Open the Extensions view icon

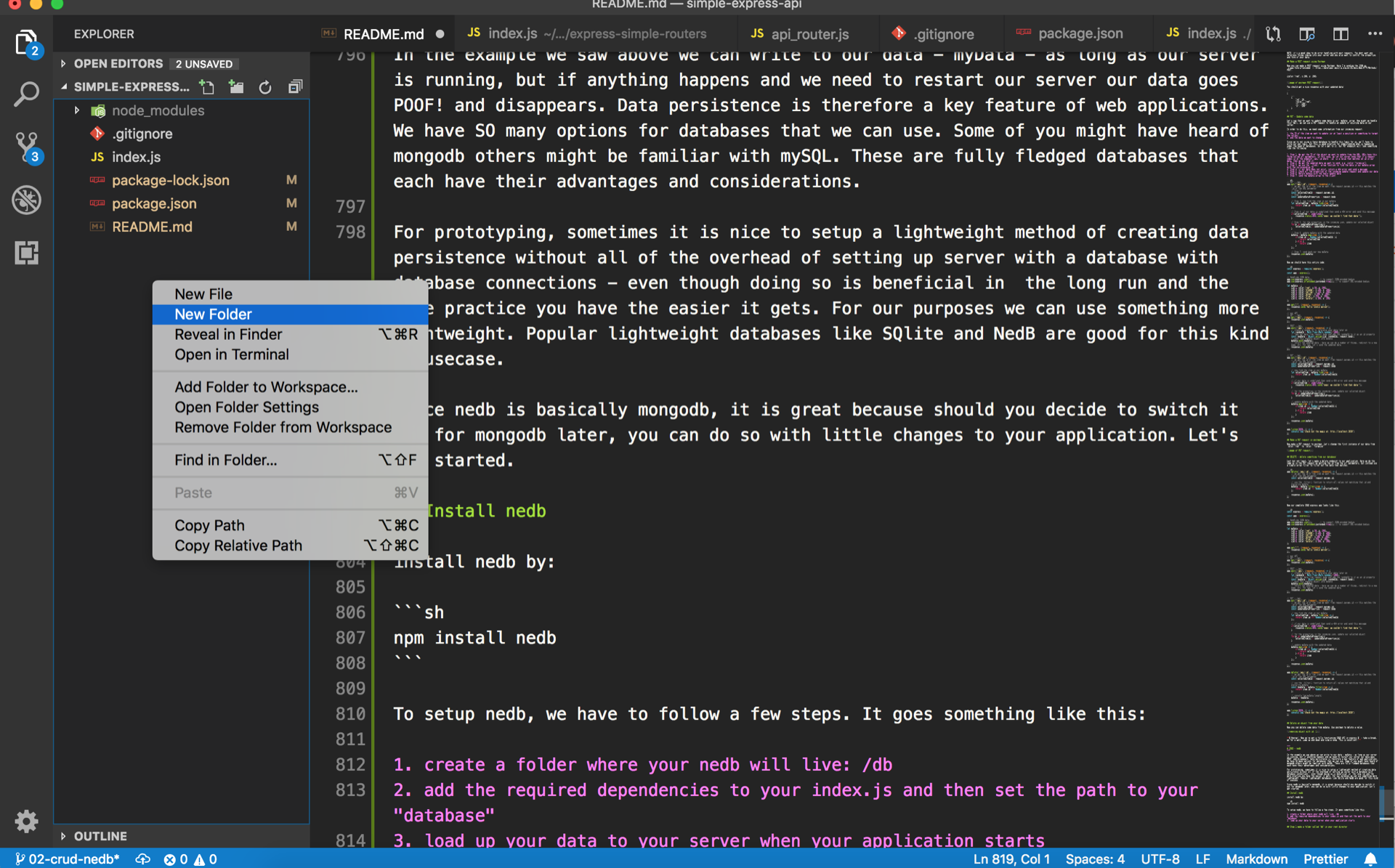coord(26,253)
